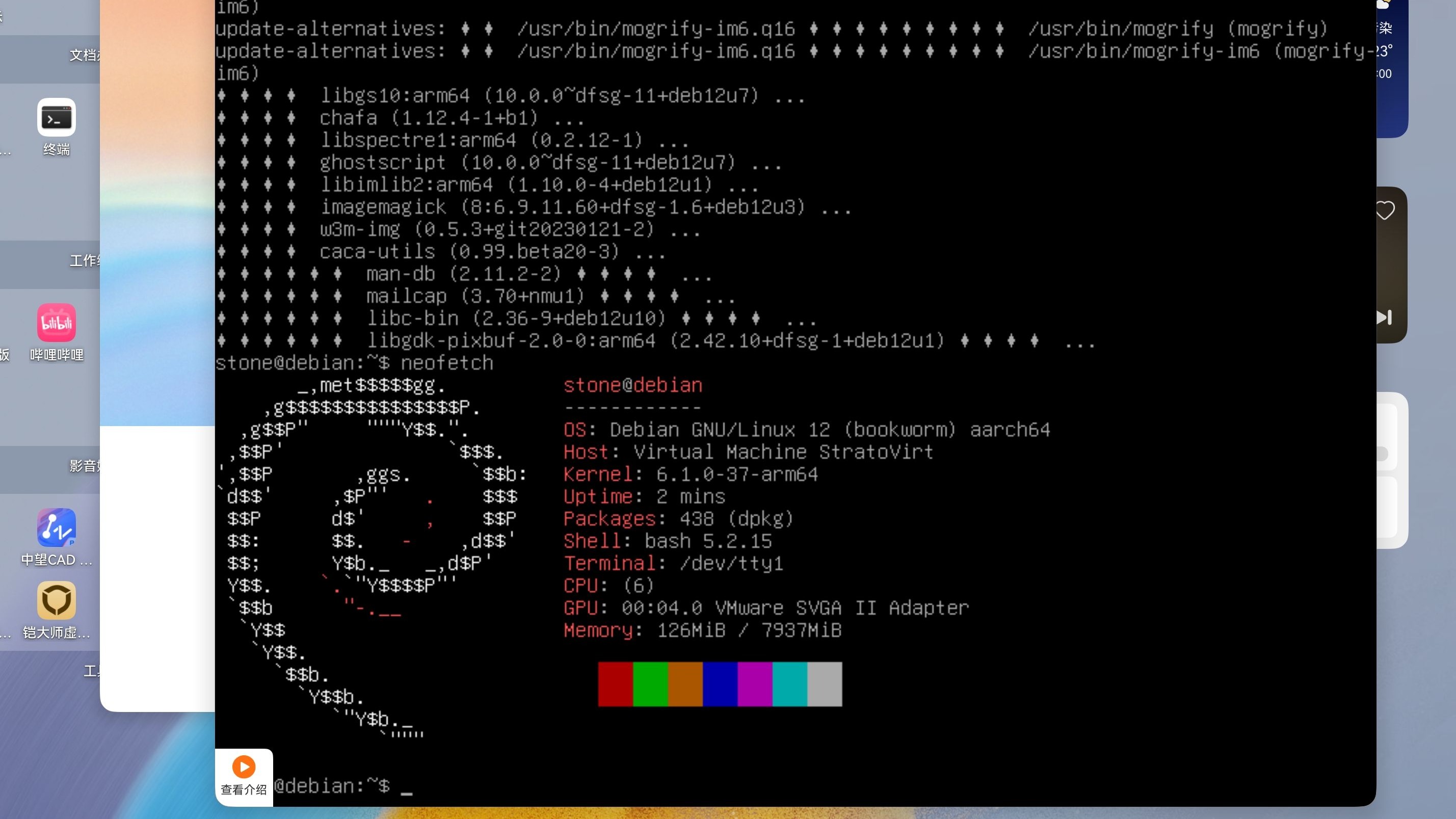Click the 'Shell: bash 5.2.15' line

(668, 541)
